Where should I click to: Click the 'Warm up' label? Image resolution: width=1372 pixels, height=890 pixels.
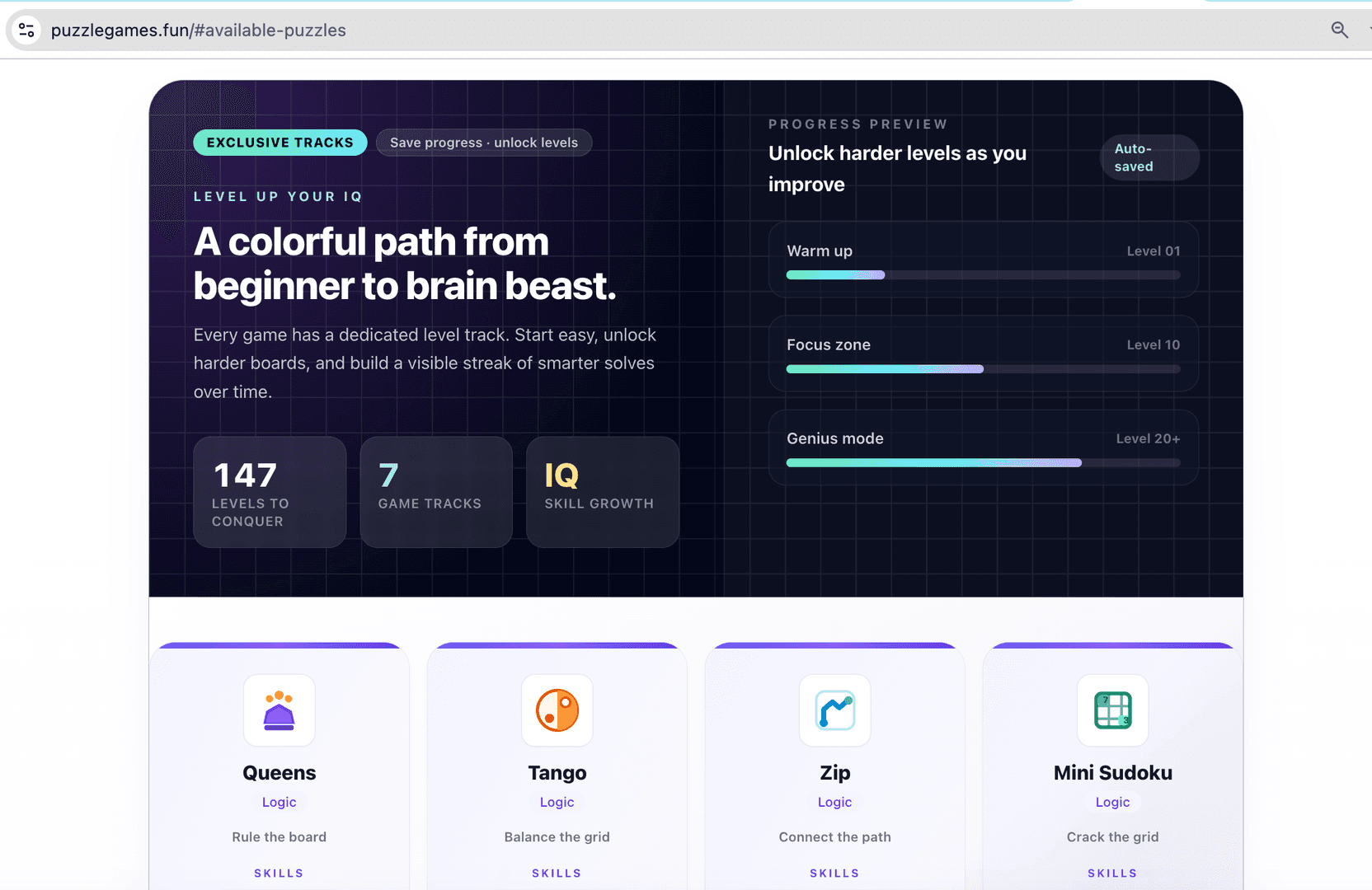pyautogui.click(x=820, y=251)
